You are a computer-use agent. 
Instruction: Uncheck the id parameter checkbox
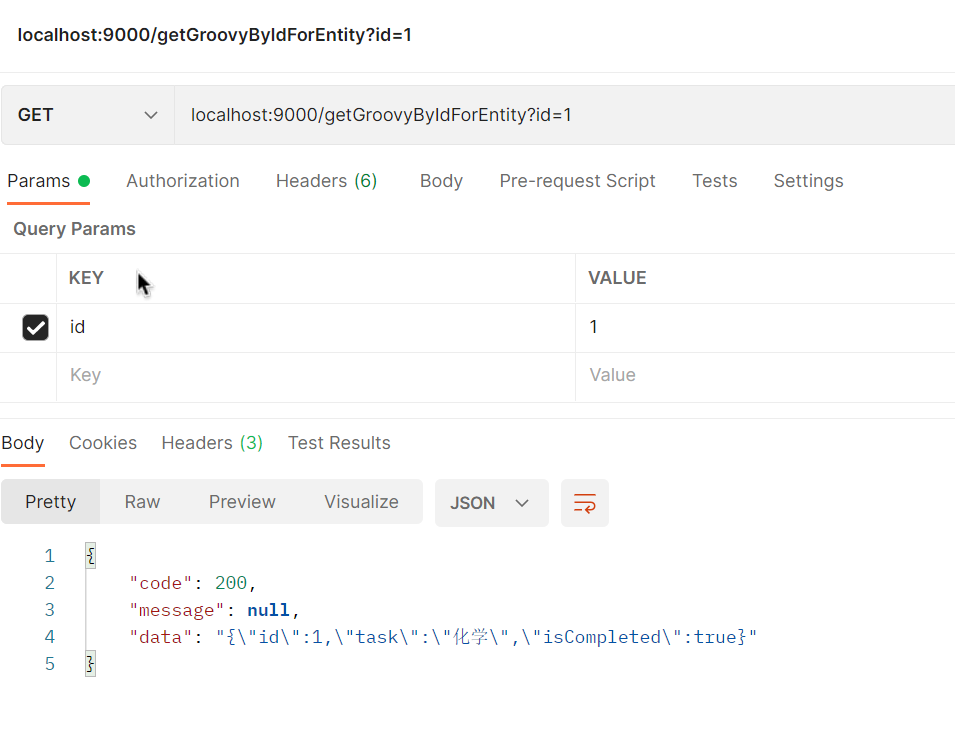35,327
